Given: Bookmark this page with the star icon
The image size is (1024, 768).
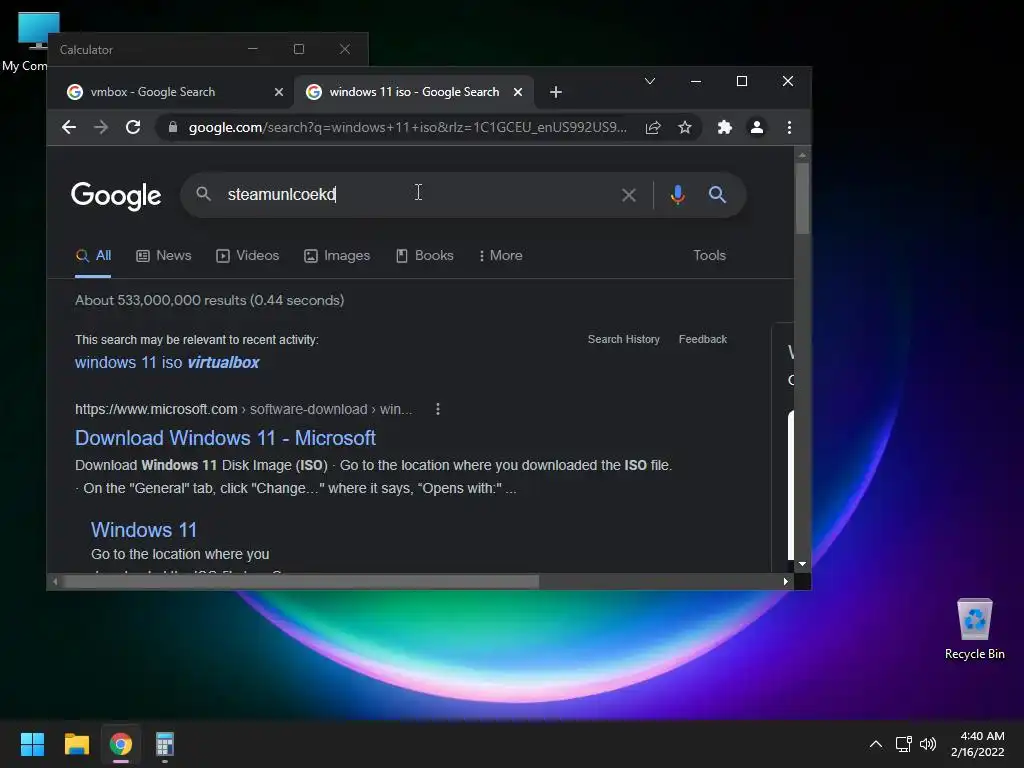Looking at the screenshot, I should pyautogui.click(x=684, y=127).
